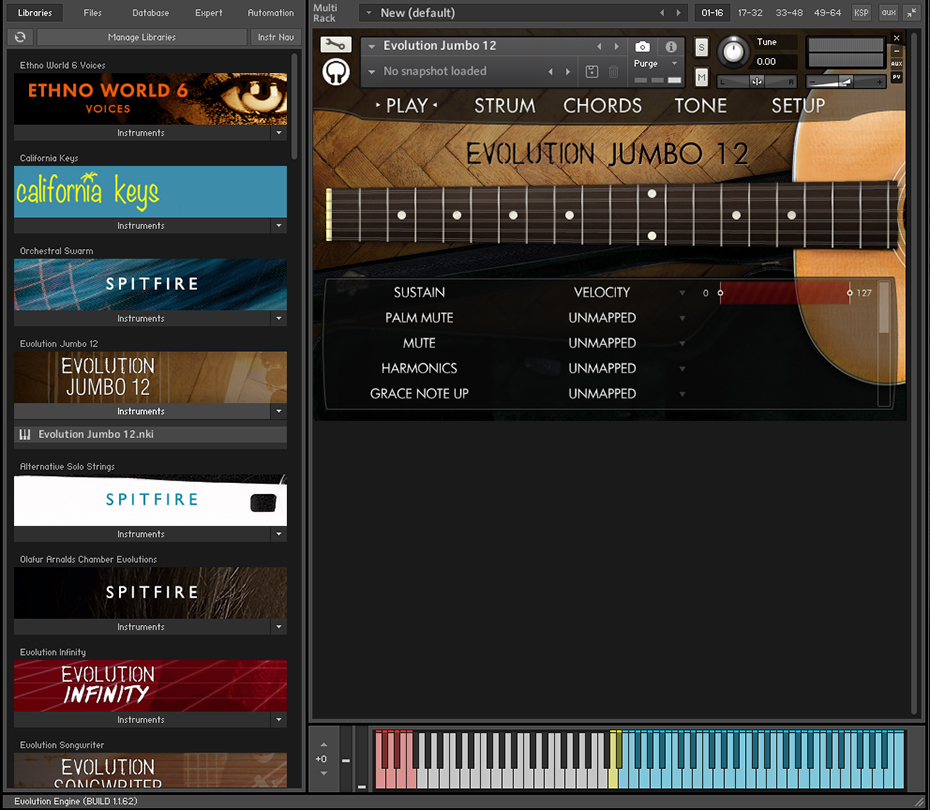Open the TONE page
Image resolution: width=930 pixels, height=810 pixels.
coord(700,106)
